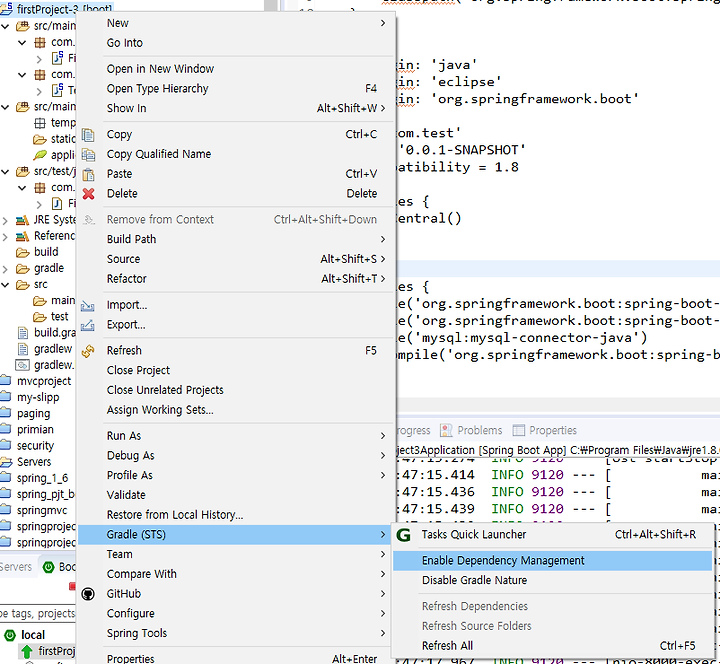Click the GitHub octocat icon
The height and width of the screenshot is (664, 720).
pyautogui.click(x=88, y=594)
